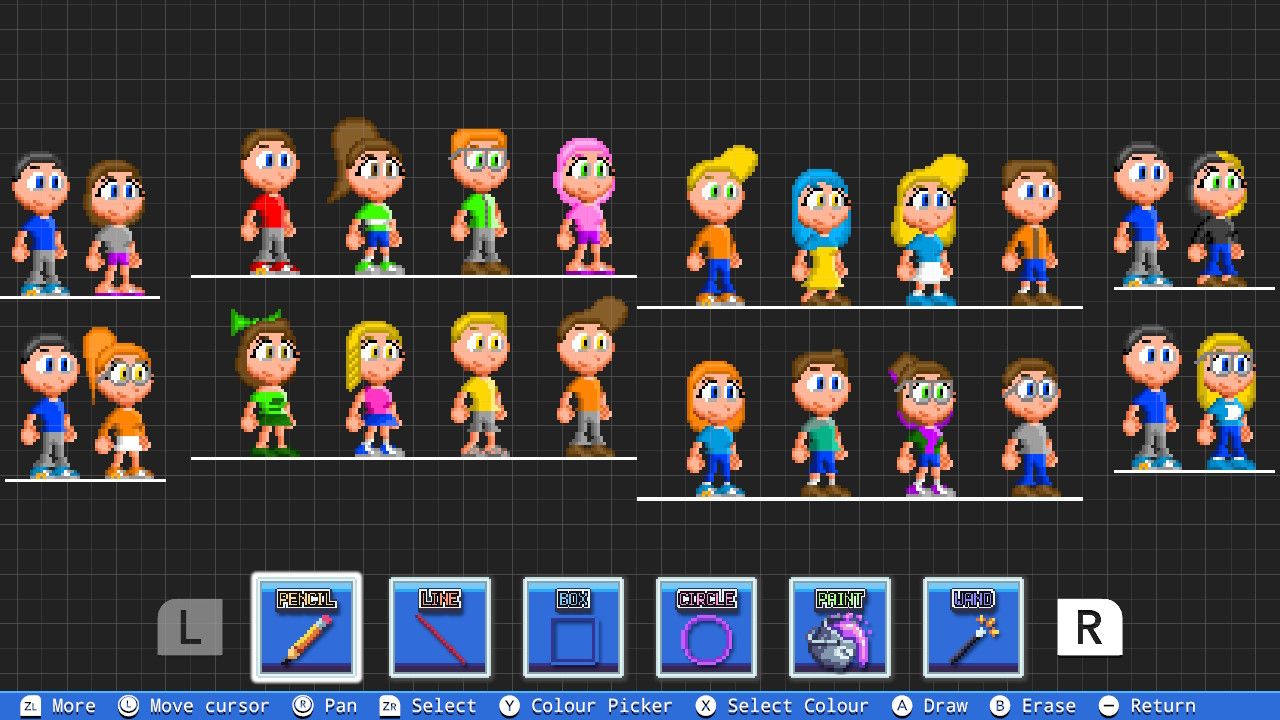Open the Colour Picker
This screenshot has height=720, width=1280.
point(588,705)
